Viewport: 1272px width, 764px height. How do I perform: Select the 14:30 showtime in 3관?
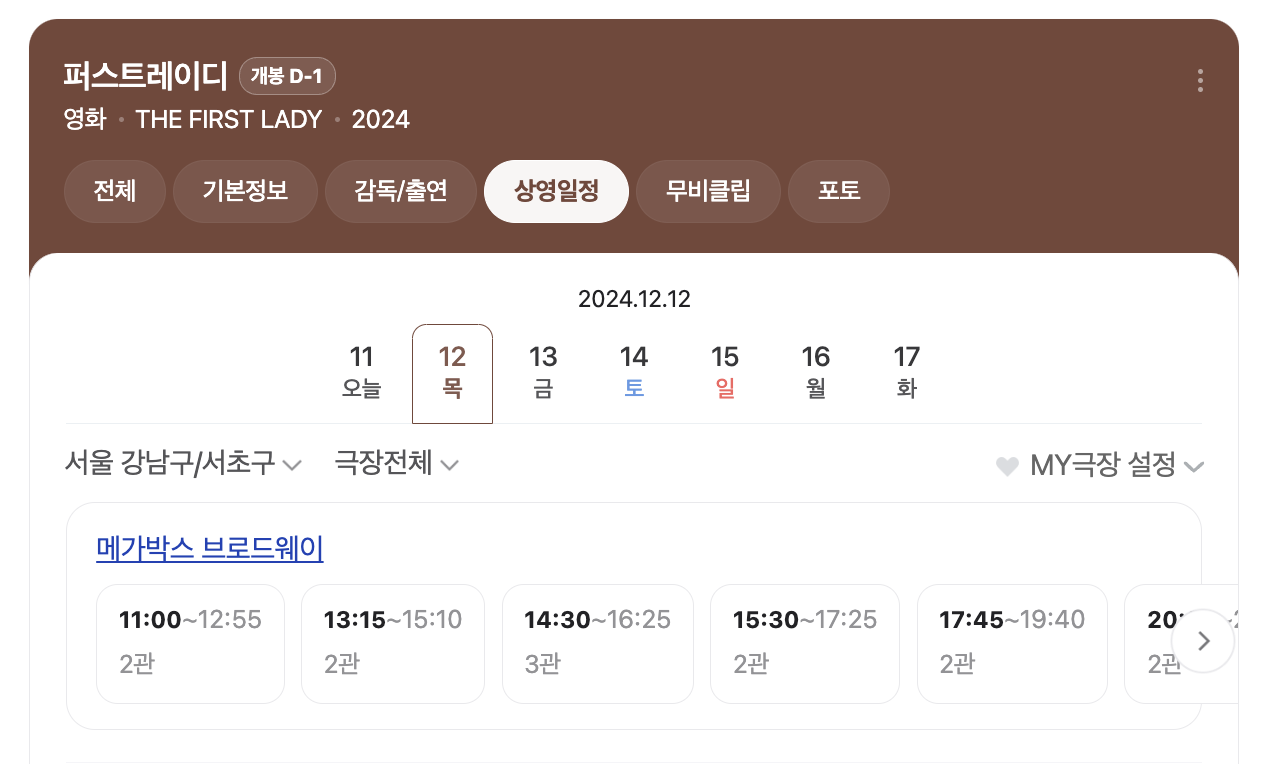597,643
